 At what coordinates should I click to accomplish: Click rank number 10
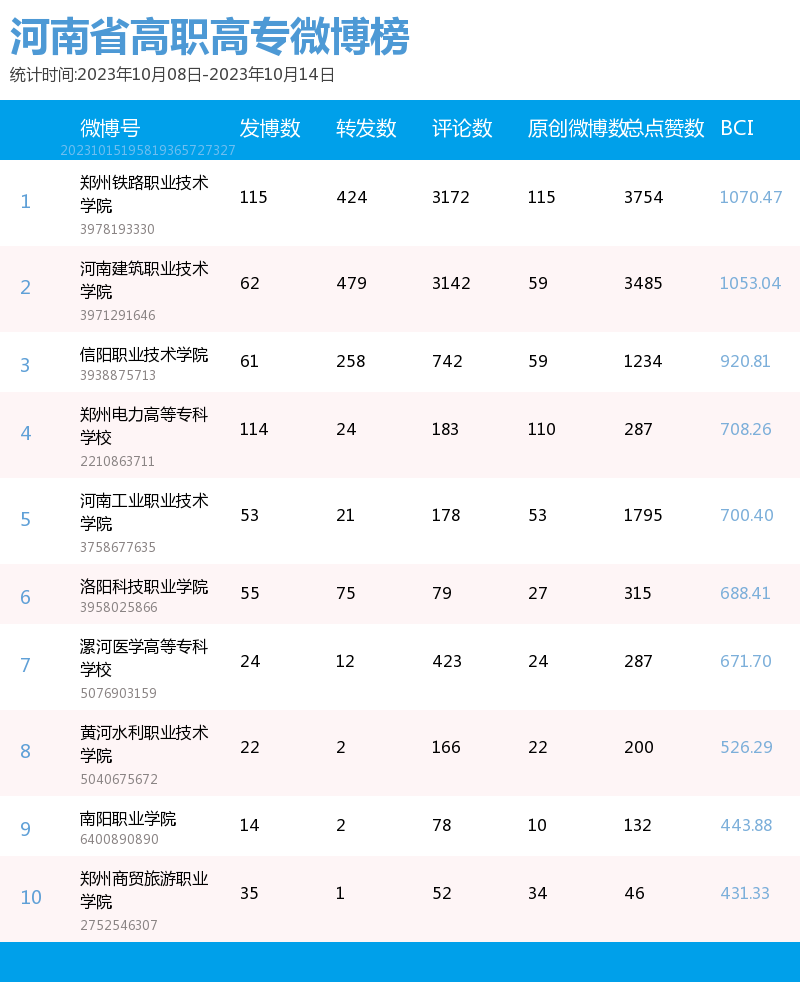click(x=31, y=897)
